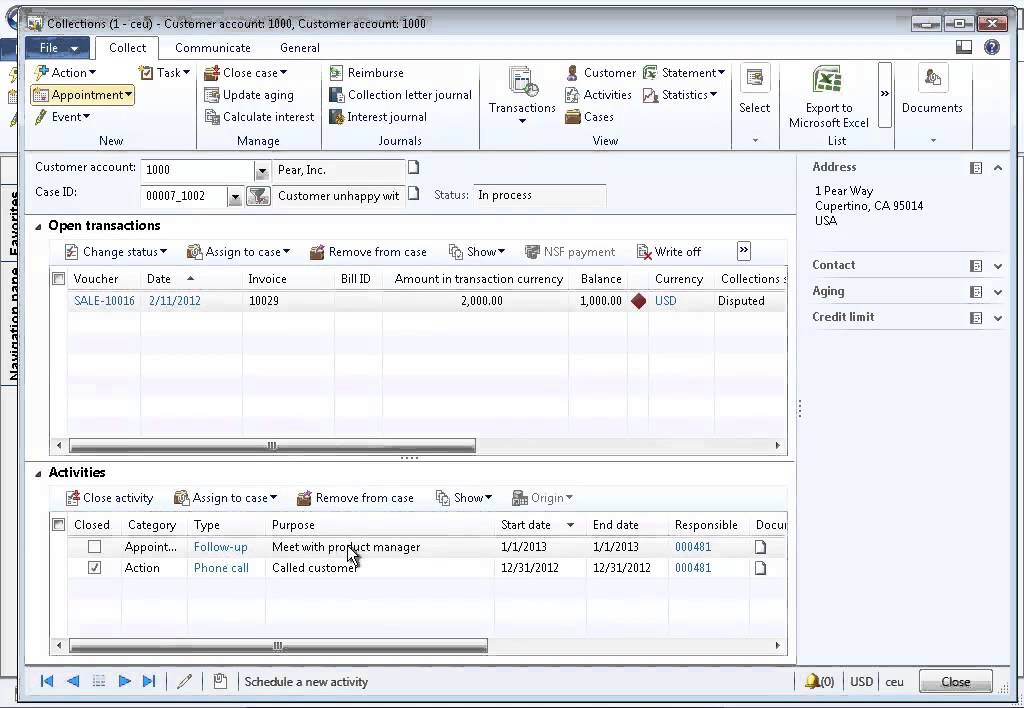This screenshot has height=708, width=1024.
Task: Open Interest journal
Action: pos(378,117)
